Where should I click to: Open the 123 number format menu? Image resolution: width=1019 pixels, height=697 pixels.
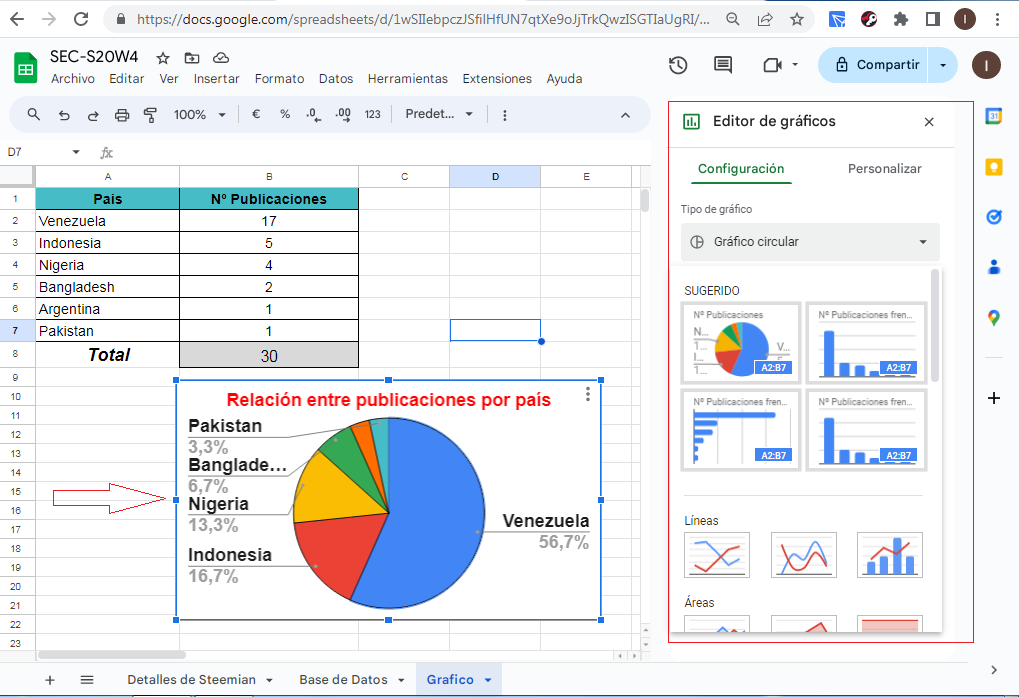pos(372,114)
